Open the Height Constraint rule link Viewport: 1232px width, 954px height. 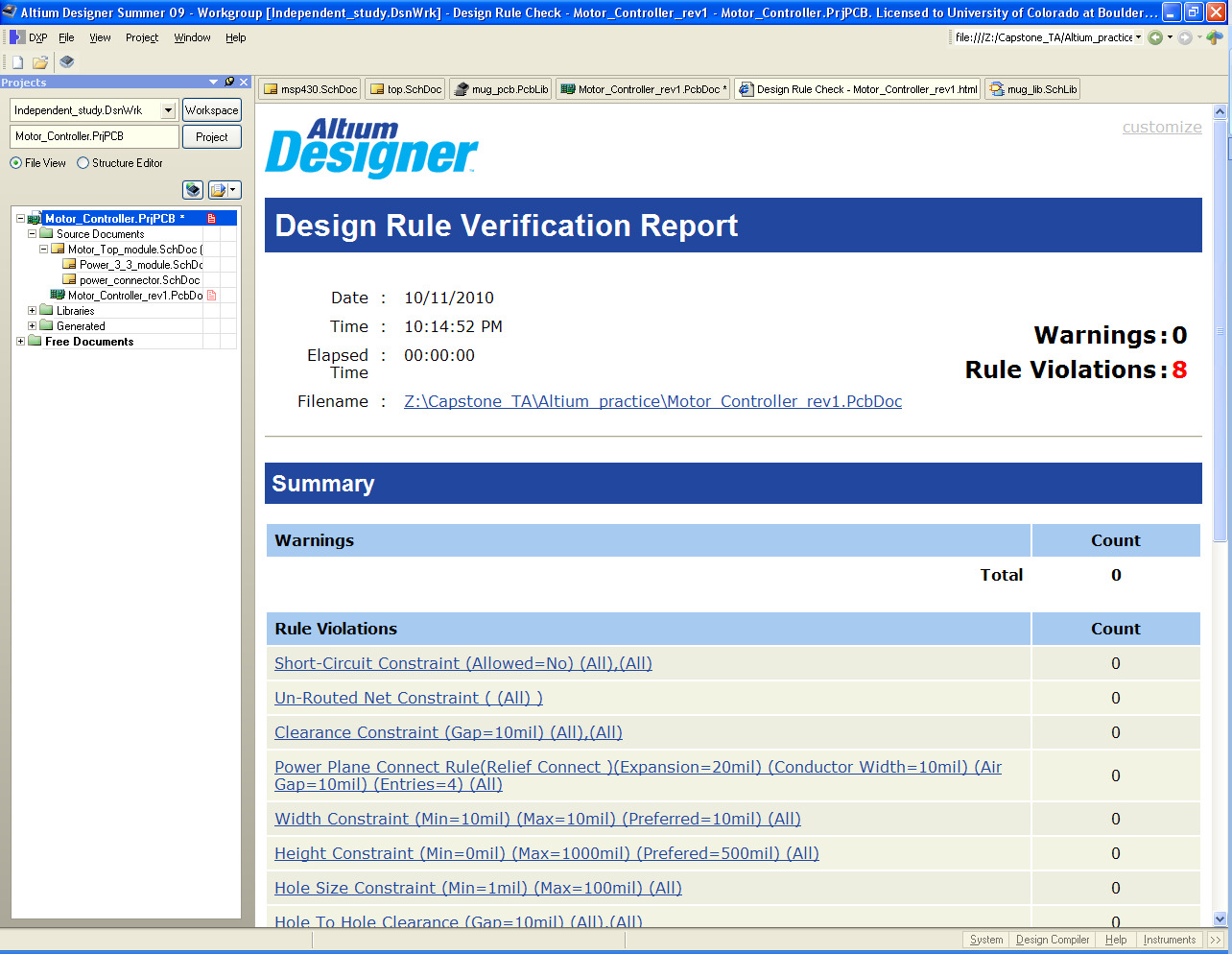click(547, 853)
